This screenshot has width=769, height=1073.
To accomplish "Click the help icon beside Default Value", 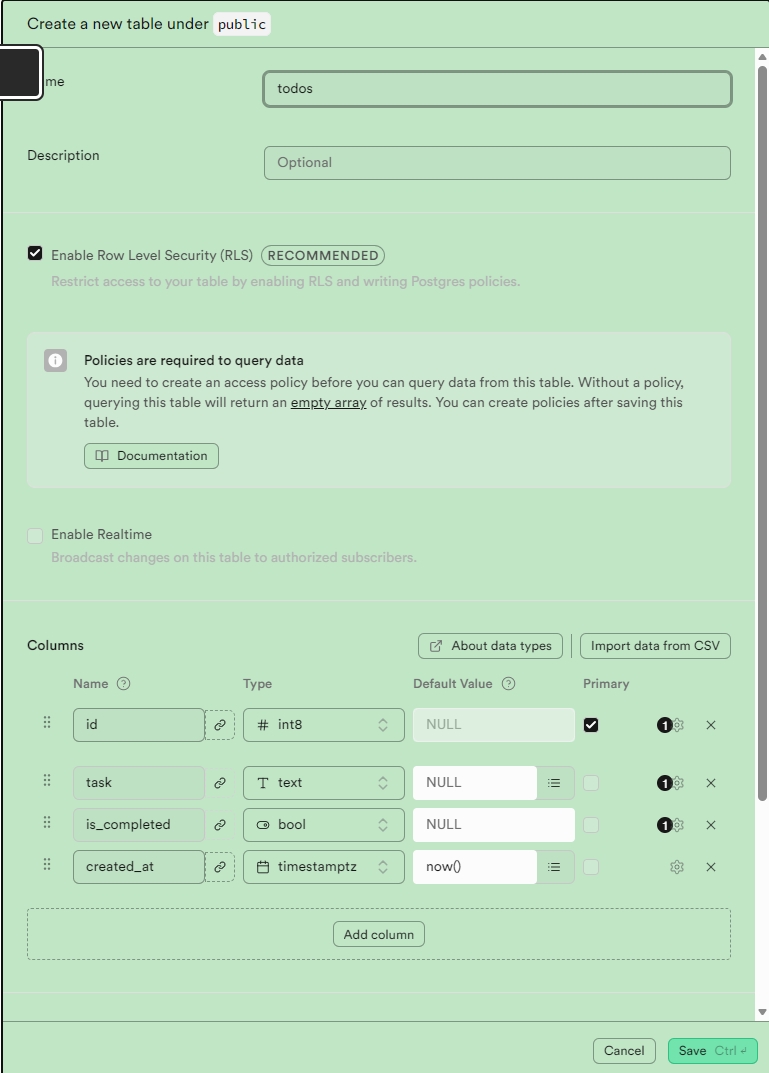I will 508,684.
